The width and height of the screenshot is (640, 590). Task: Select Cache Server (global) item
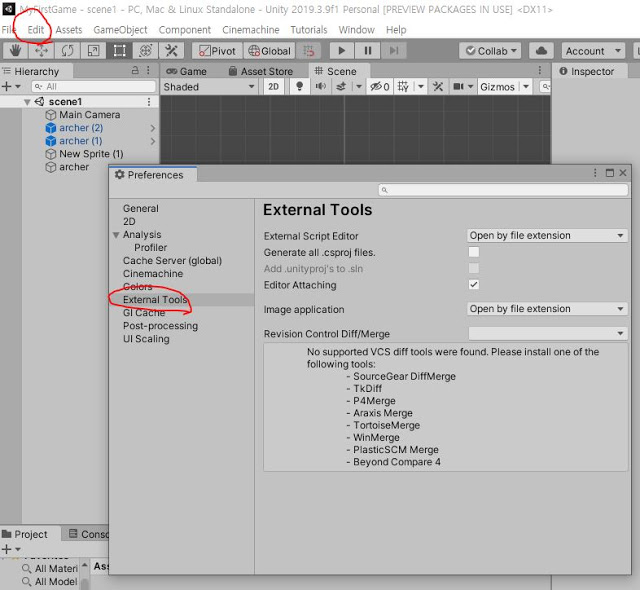(x=172, y=261)
